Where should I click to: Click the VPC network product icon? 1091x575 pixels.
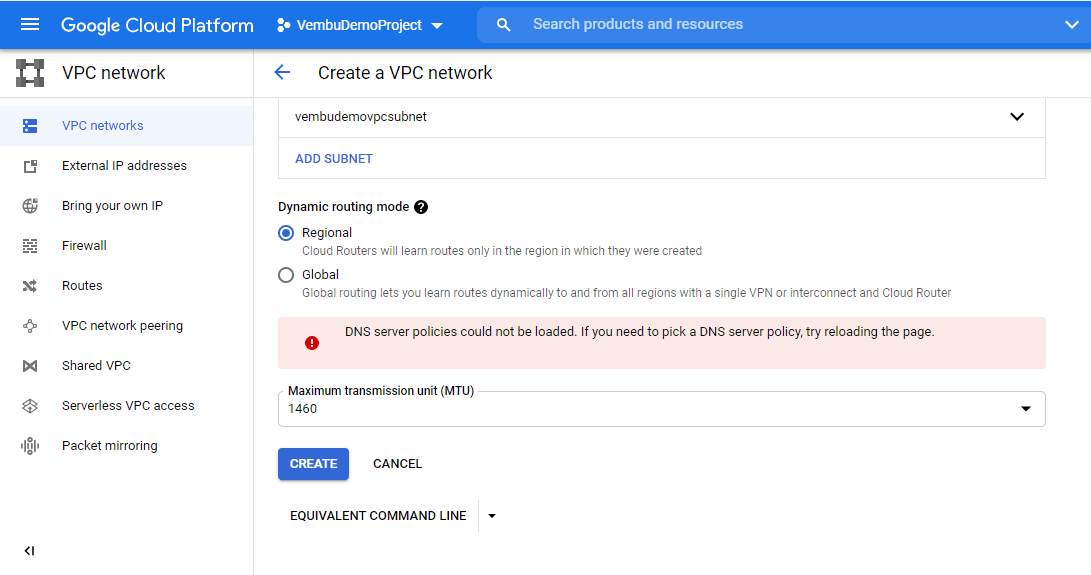[30, 72]
